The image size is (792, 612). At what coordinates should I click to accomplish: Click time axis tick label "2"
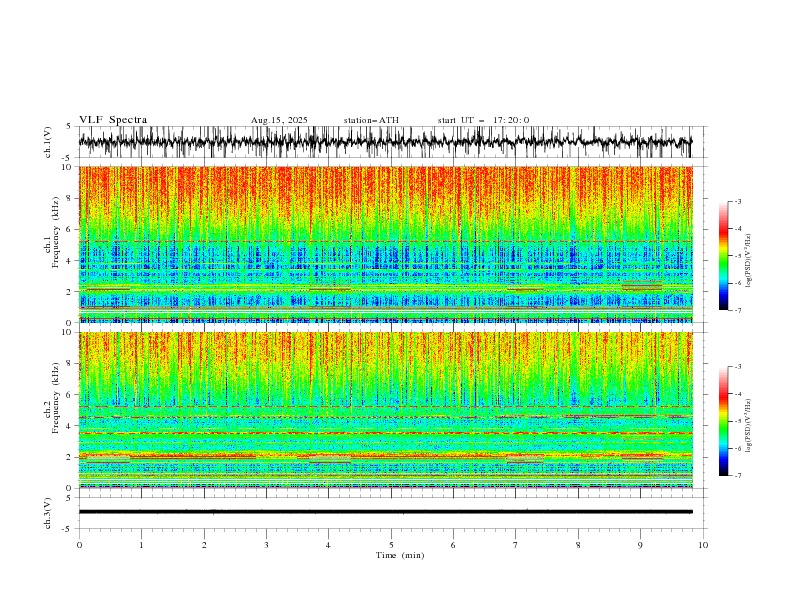[204, 545]
